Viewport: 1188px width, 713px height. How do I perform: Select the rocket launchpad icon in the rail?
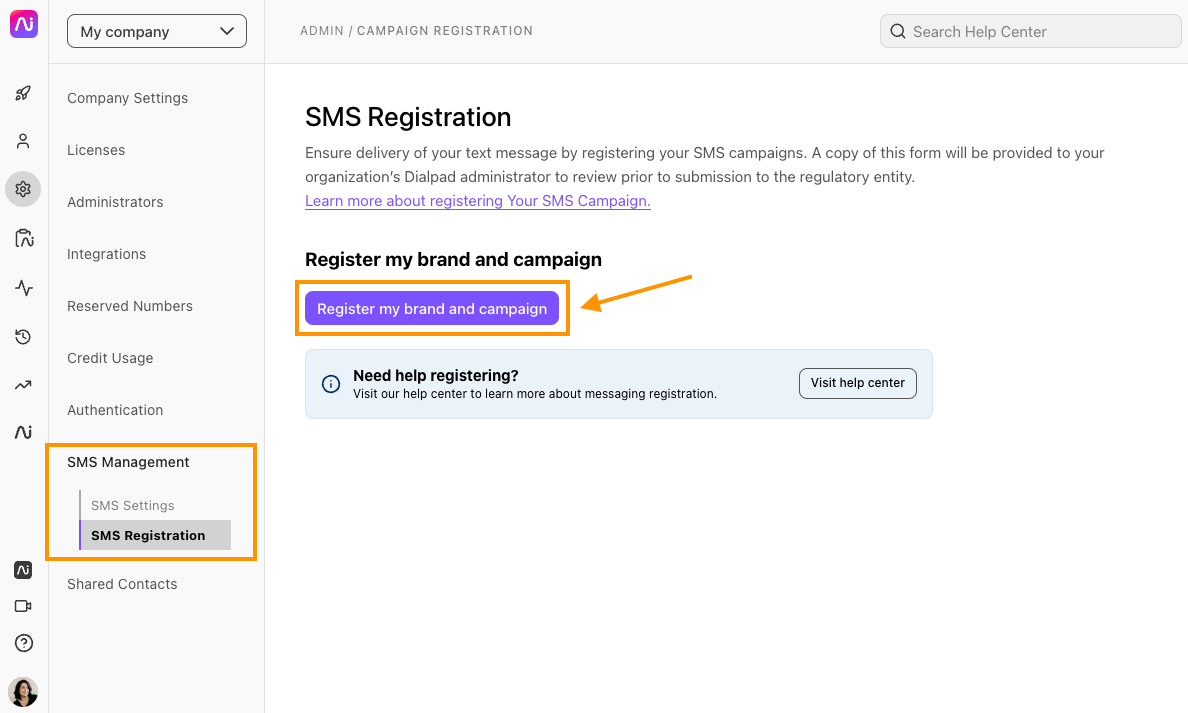click(x=23, y=93)
